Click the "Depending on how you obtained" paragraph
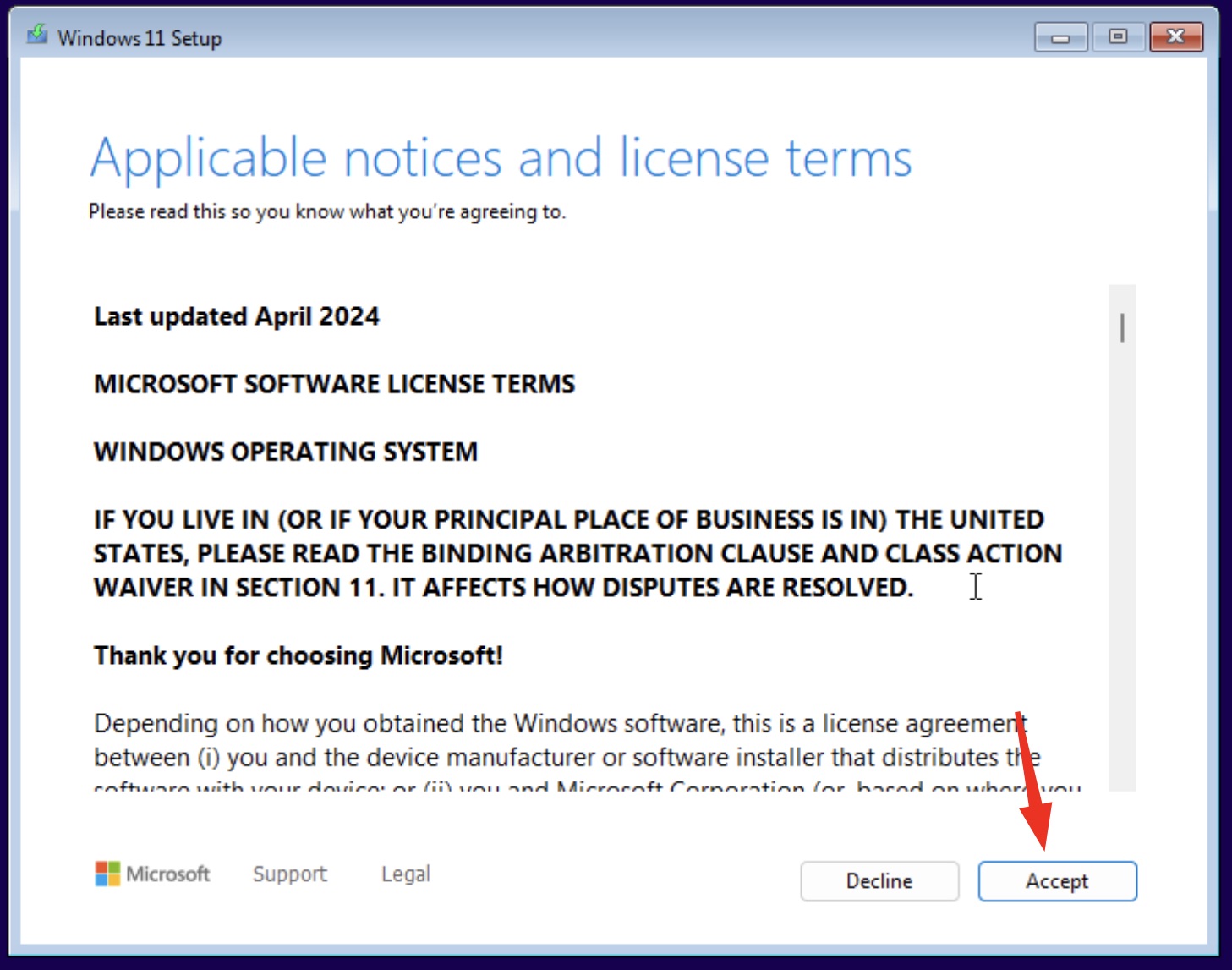 pyautogui.click(x=558, y=741)
